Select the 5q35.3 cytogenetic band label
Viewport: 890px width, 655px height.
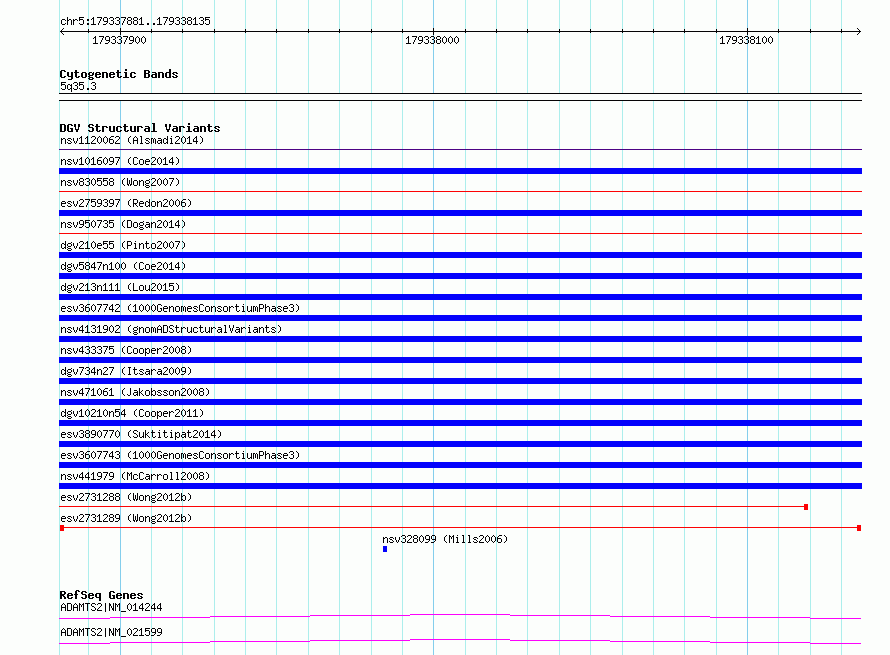tap(78, 86)
